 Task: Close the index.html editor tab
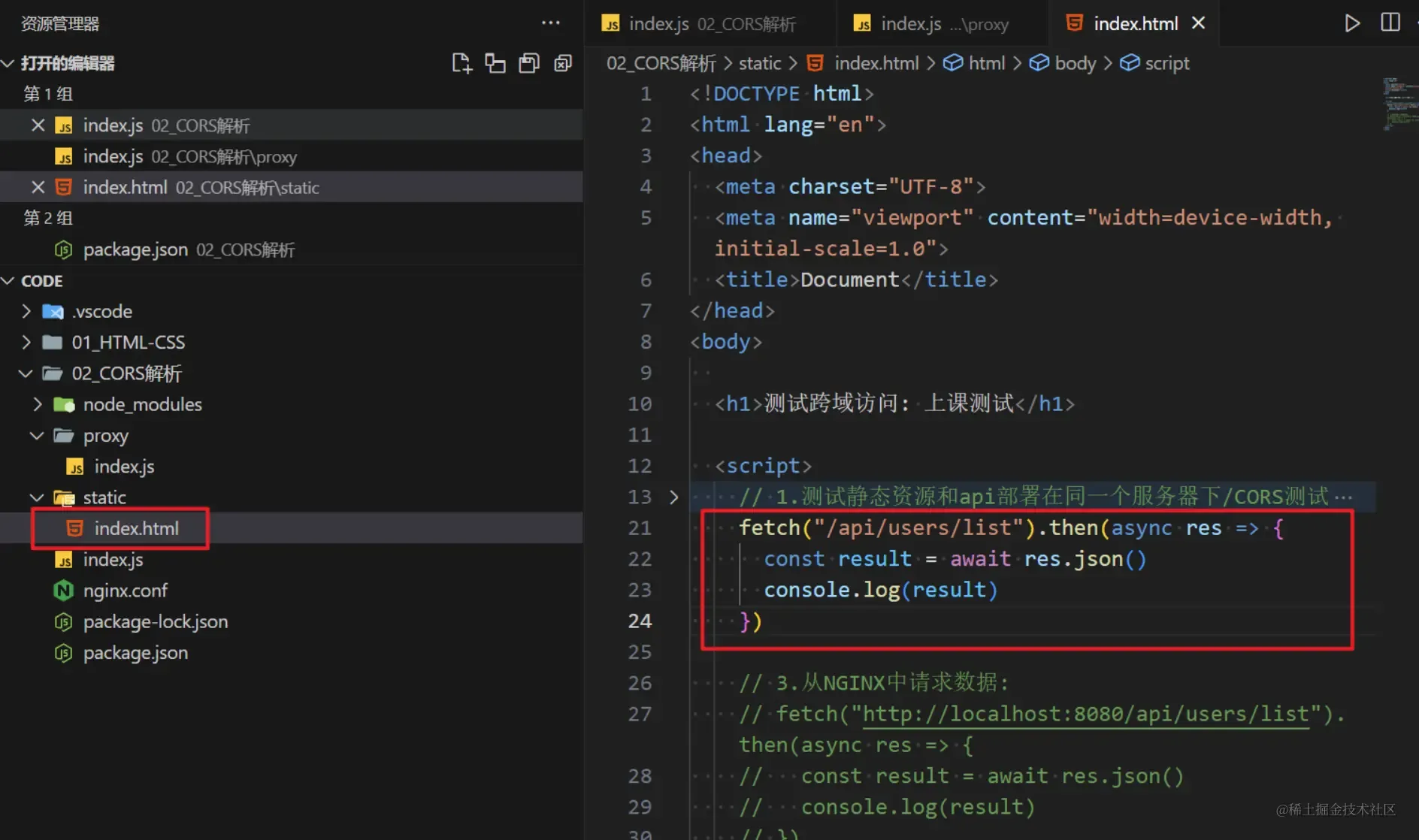(x=1199, y=23)
